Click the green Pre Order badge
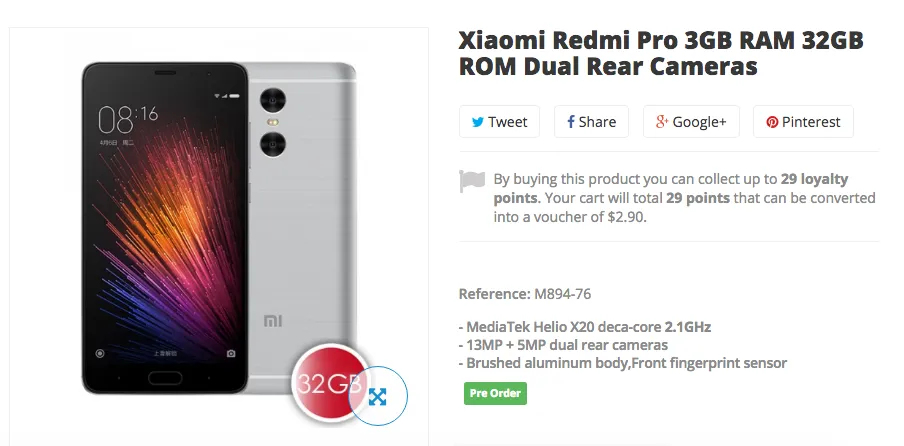904x446 pixels. 495,394
